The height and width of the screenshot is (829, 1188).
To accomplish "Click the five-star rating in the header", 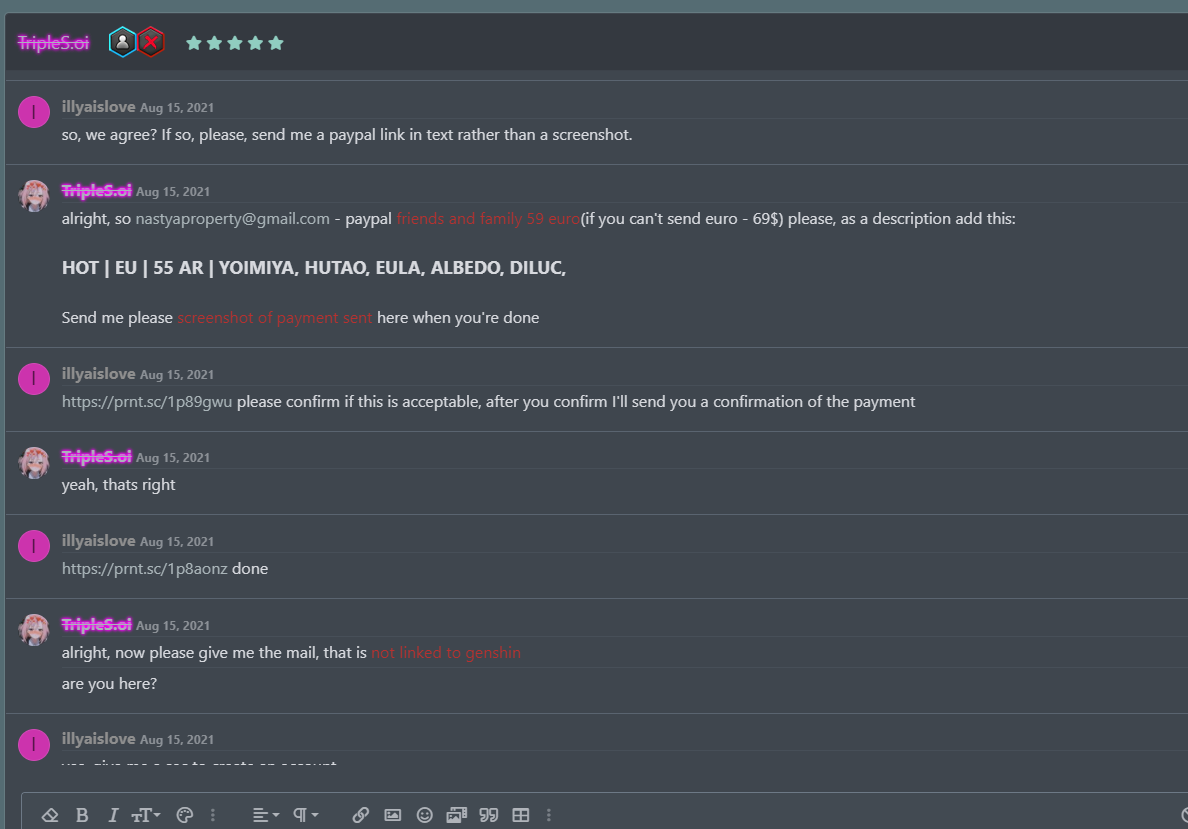I will coord(235,43).
